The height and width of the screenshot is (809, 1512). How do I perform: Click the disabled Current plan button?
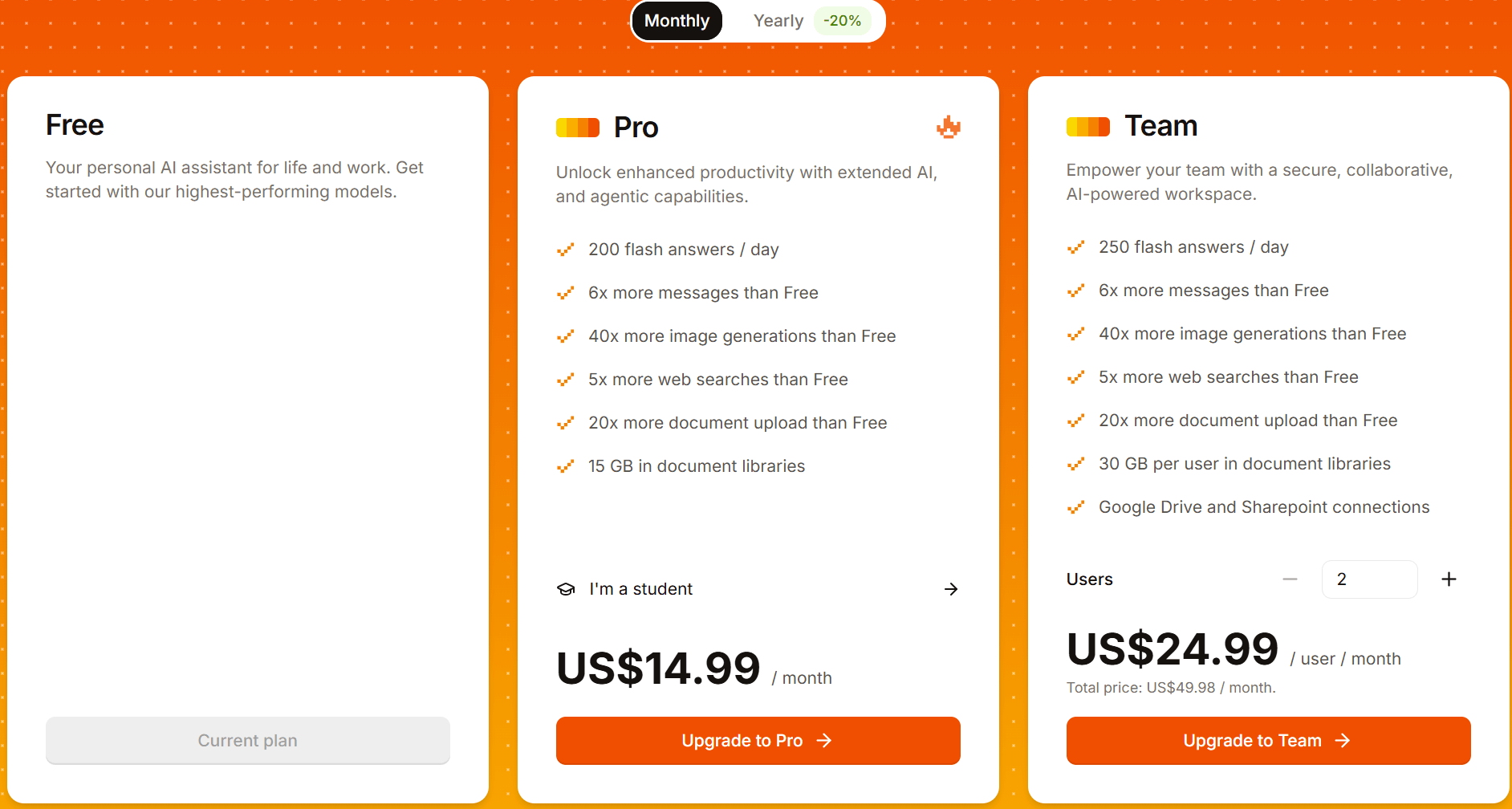[247, 741]
